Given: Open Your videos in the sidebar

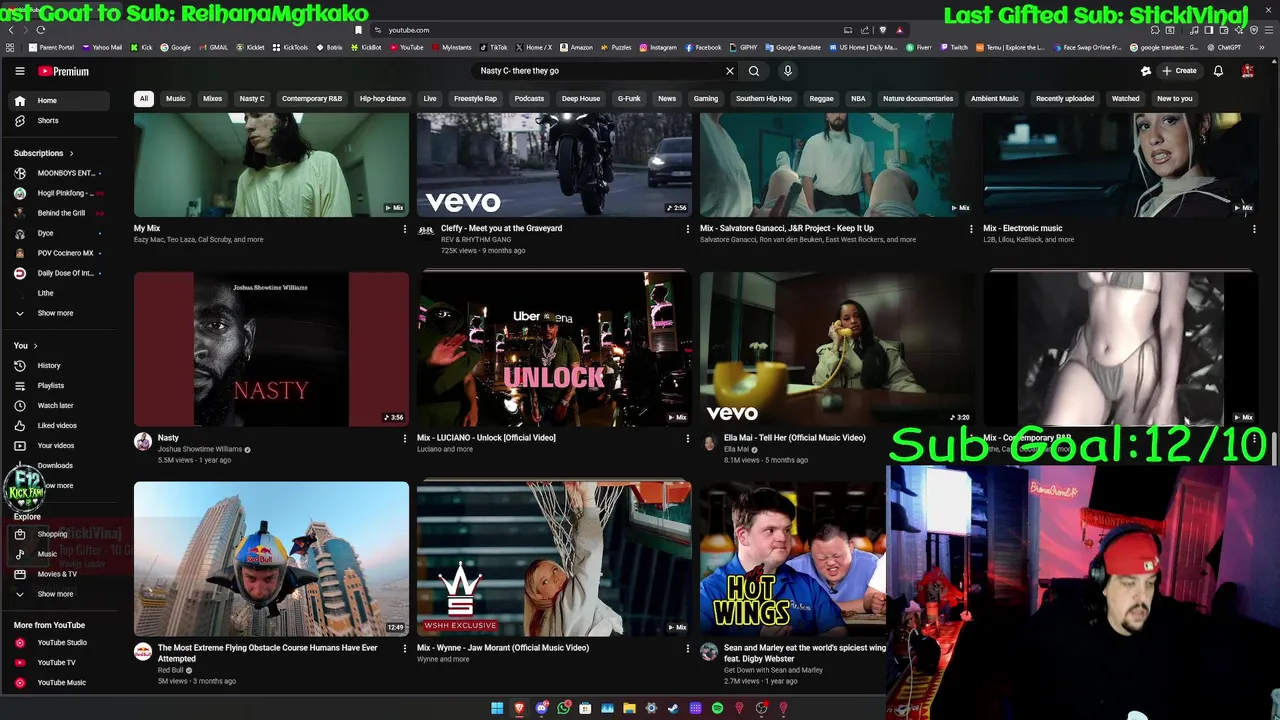Looking at the screenshot, I should pyautogui.click(x=60, y=445).
